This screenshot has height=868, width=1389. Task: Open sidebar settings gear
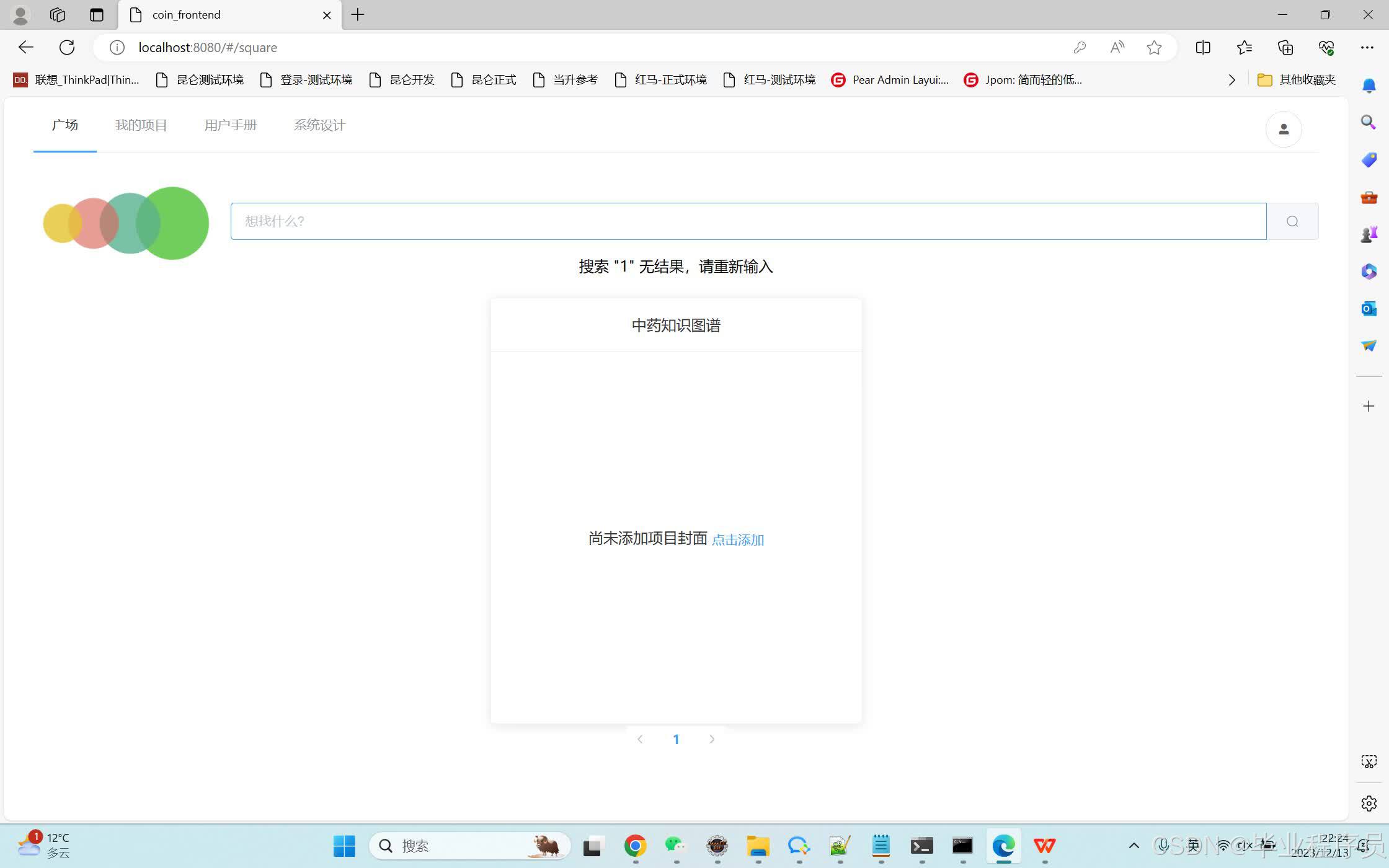coord(1369,804)
